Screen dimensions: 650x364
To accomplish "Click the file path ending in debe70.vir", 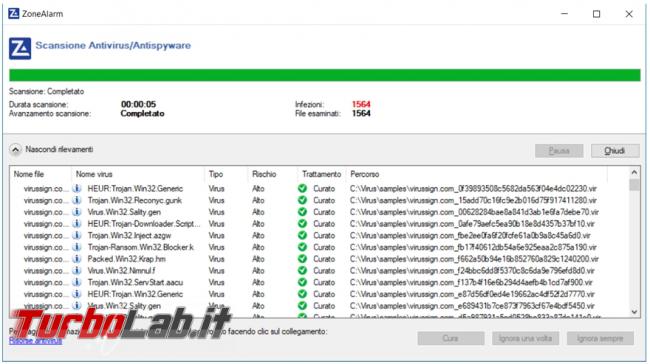I will [474, 212].
